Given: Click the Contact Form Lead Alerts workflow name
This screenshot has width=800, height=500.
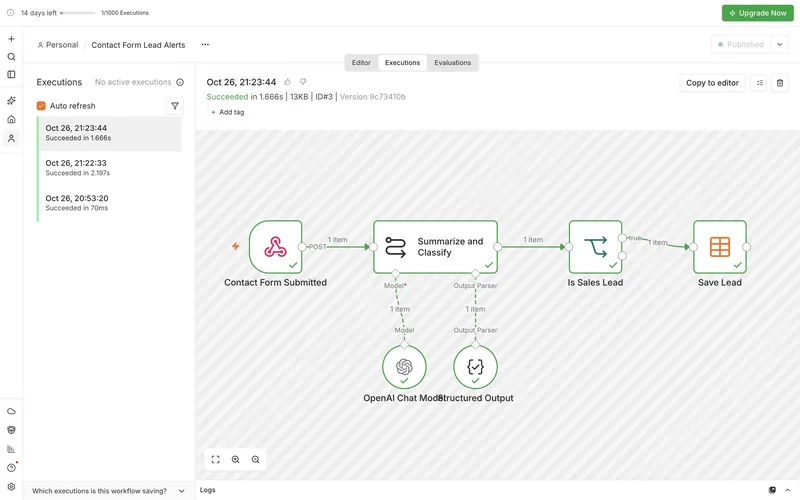Looking at the screenshot, I should coord(138,45).
